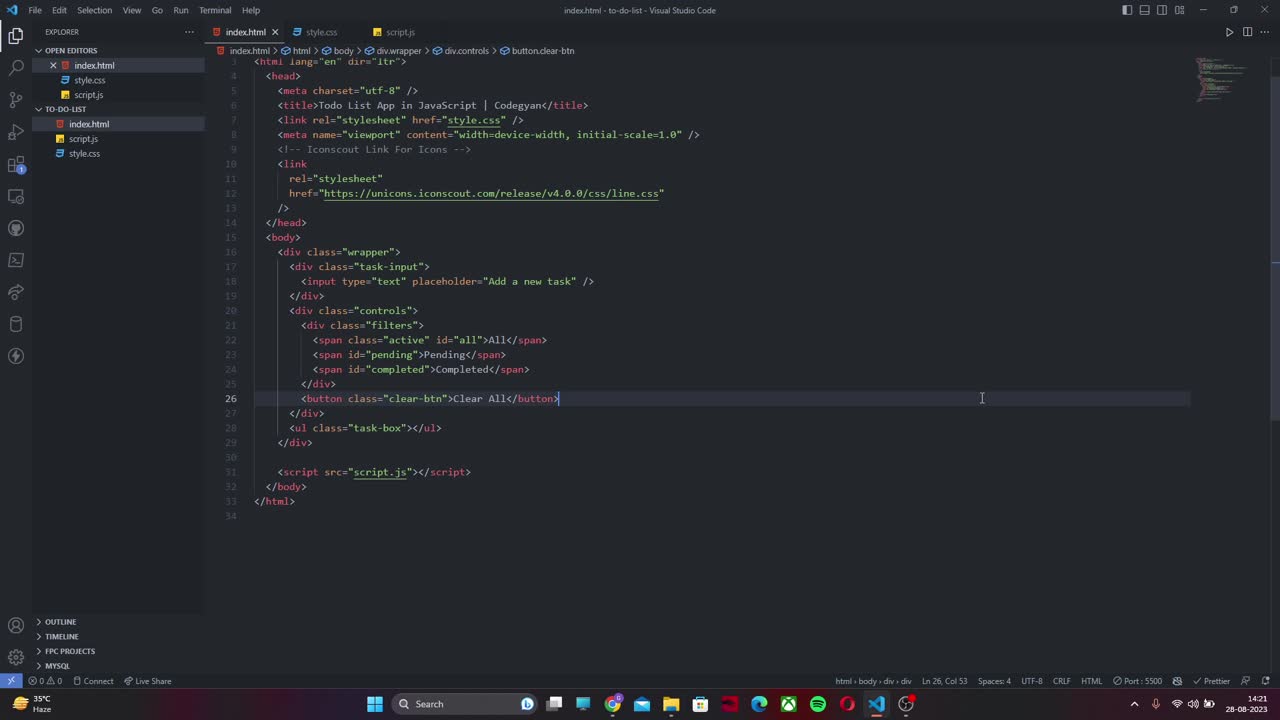
Task: Open the Accounts icon in activity bar
Action: (16, 626)
